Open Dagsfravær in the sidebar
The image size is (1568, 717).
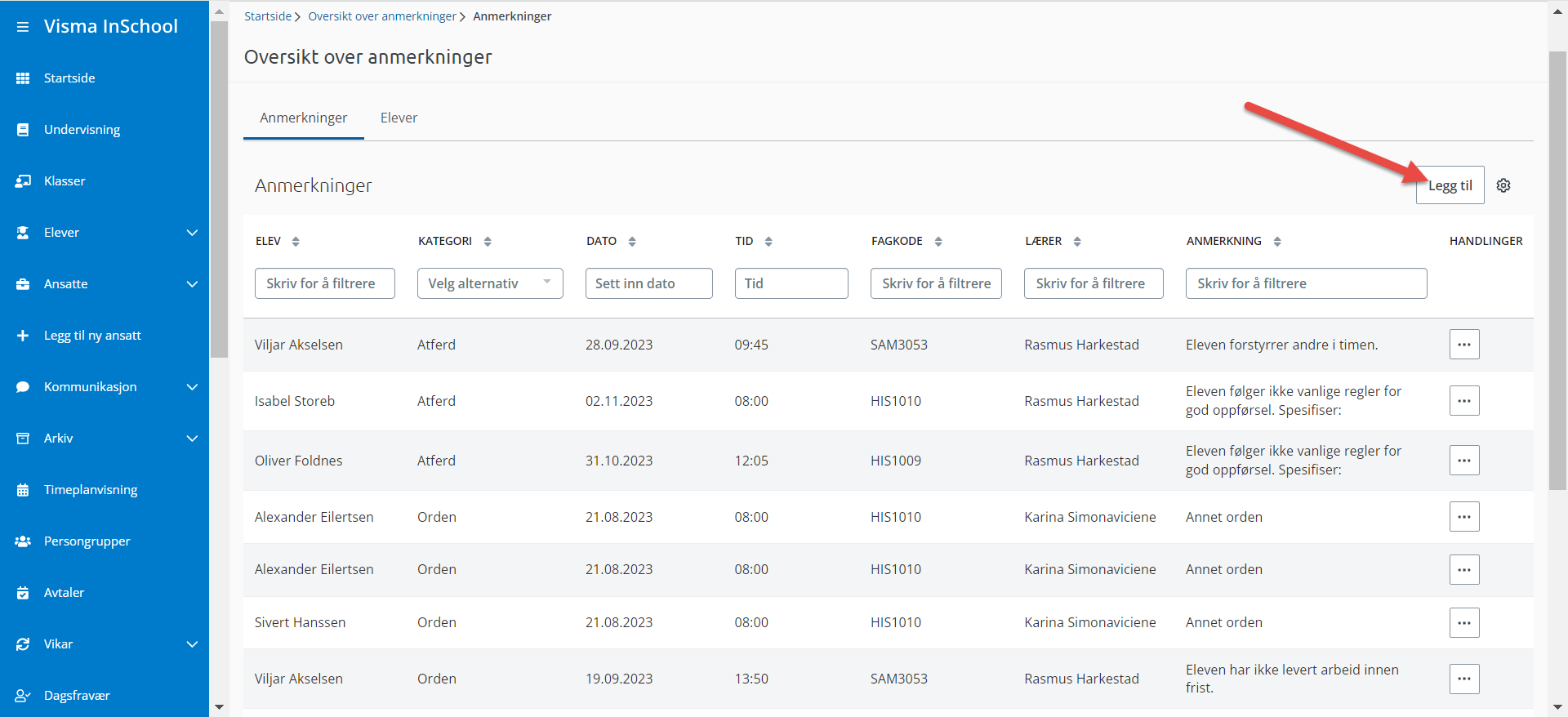(x=77, y=696)
